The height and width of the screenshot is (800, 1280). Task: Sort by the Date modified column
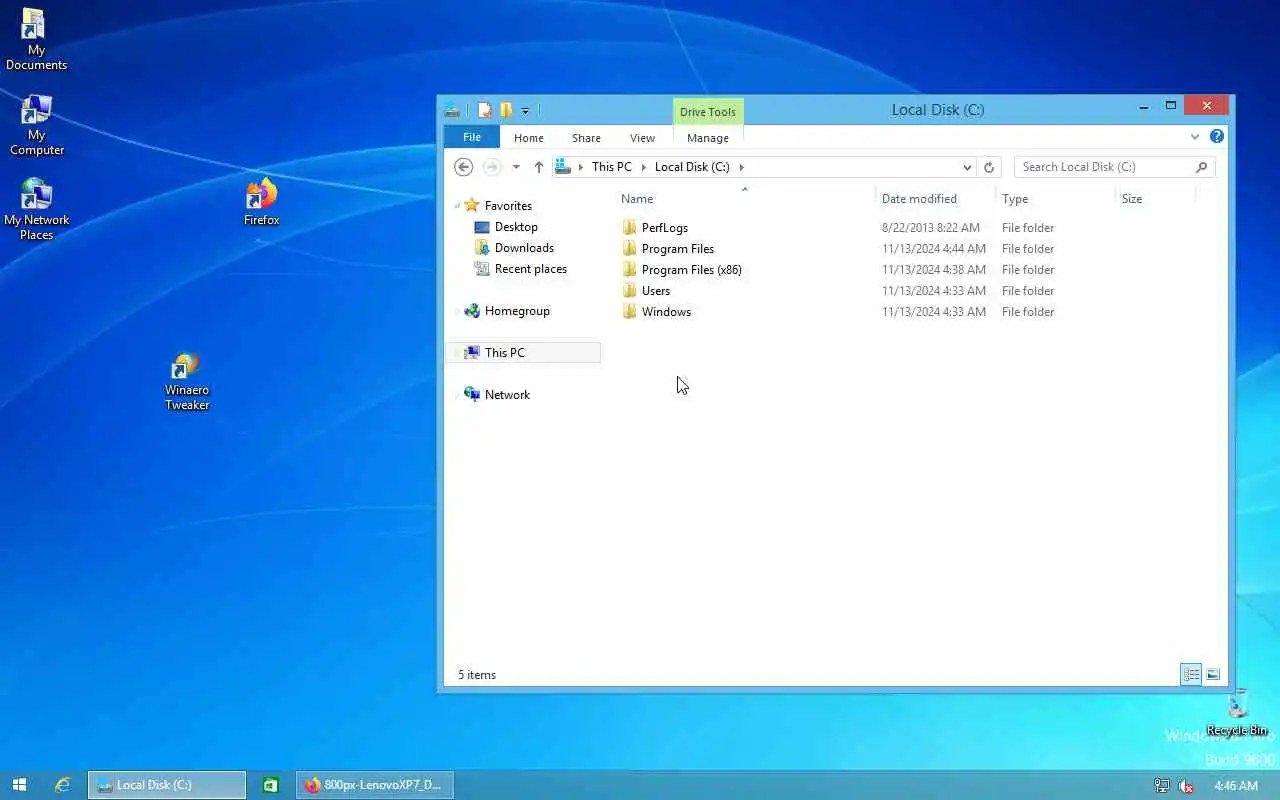919,199
